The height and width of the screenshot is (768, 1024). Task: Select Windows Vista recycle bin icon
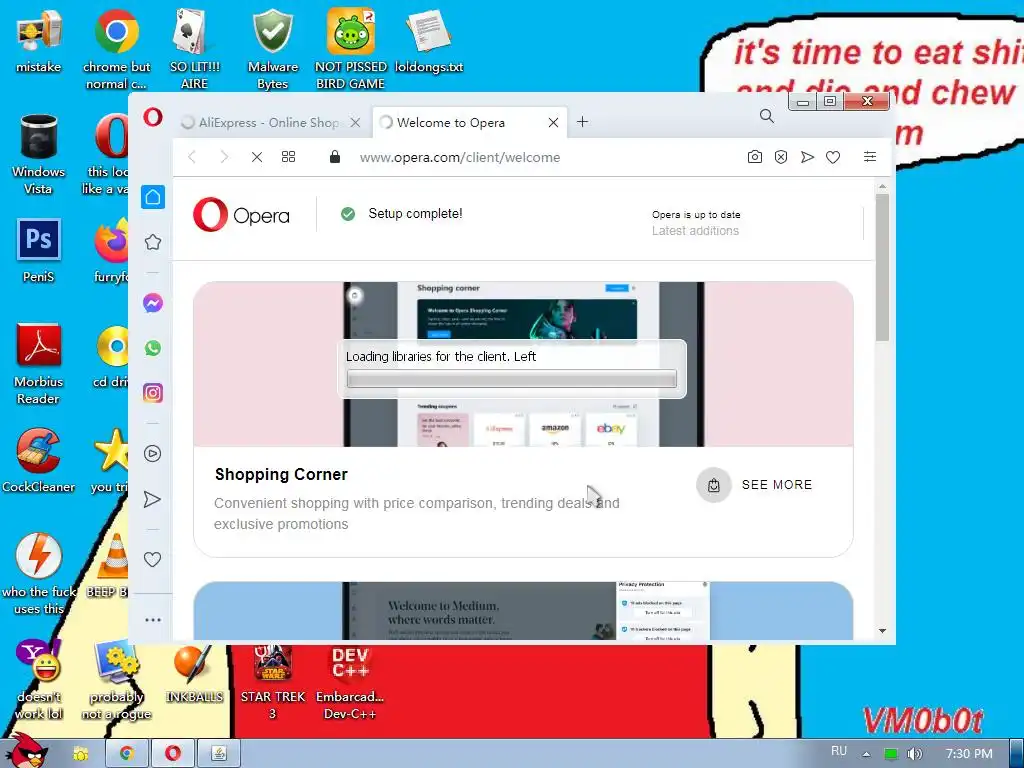click(39, 155)
